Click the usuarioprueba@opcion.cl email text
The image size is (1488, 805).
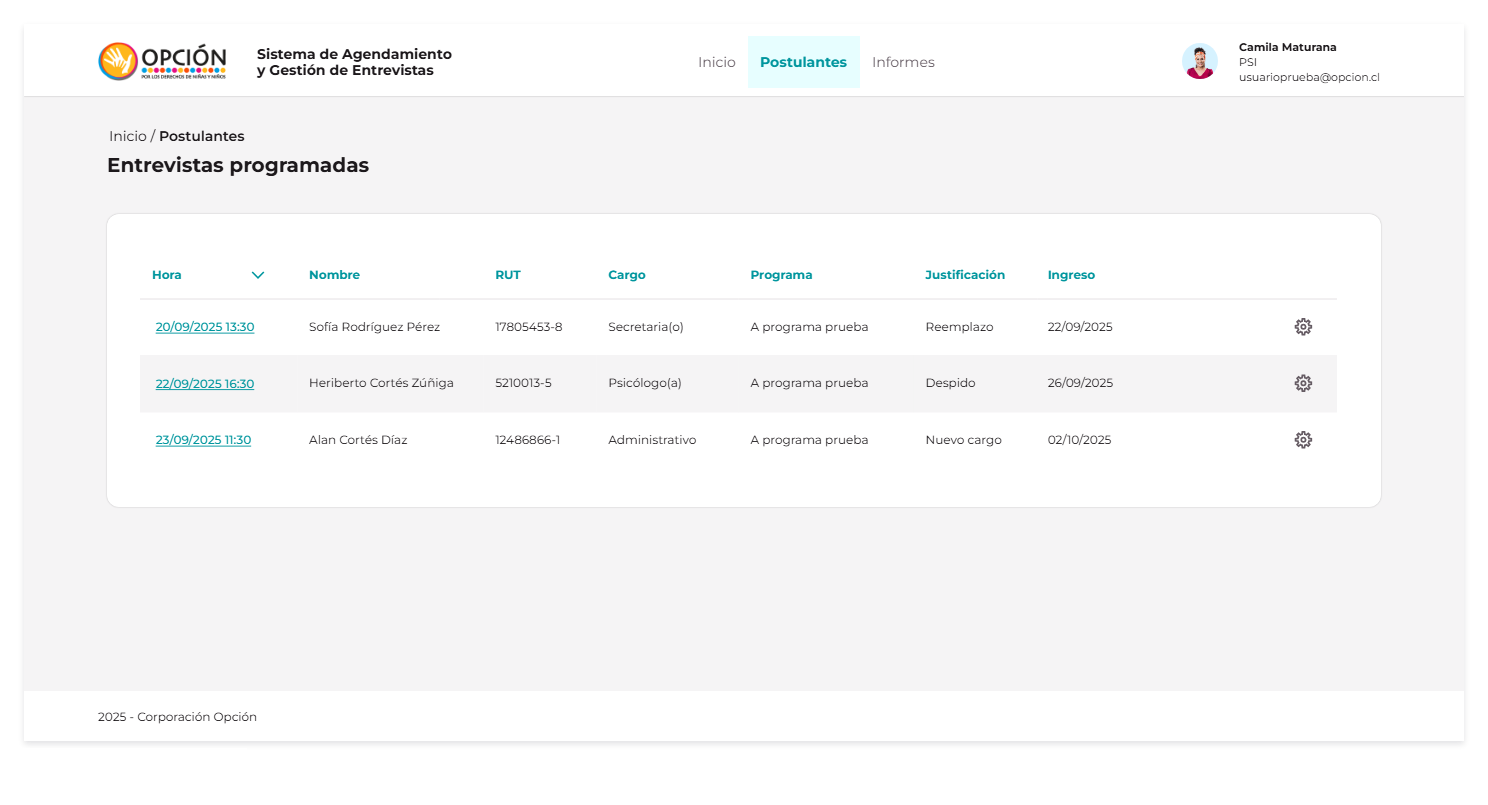tap(1309, 77)
